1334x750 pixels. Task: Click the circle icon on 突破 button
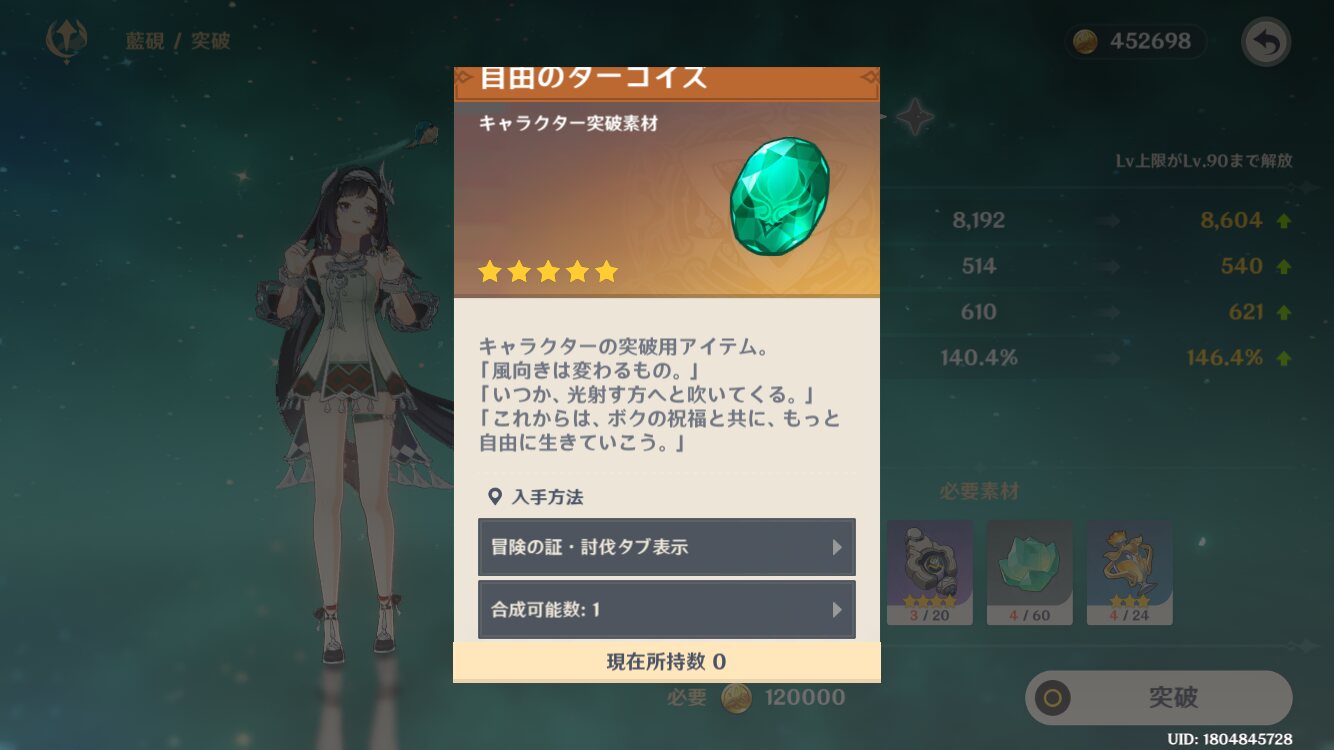[x=1052, y=697]
